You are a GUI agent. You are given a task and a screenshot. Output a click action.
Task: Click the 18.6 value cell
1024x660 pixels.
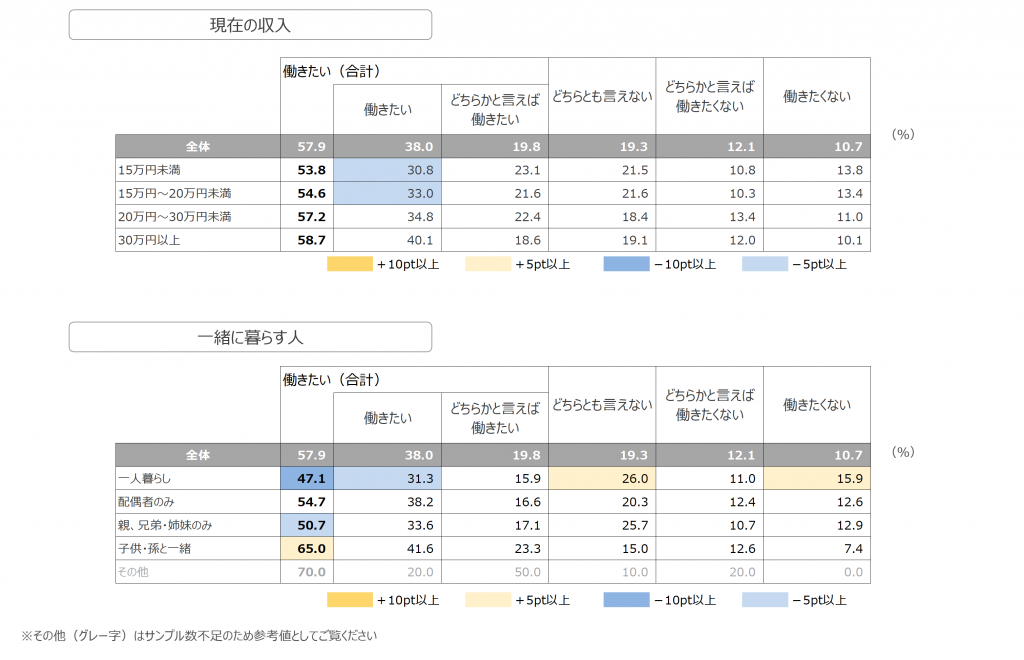tap(495, 240)
